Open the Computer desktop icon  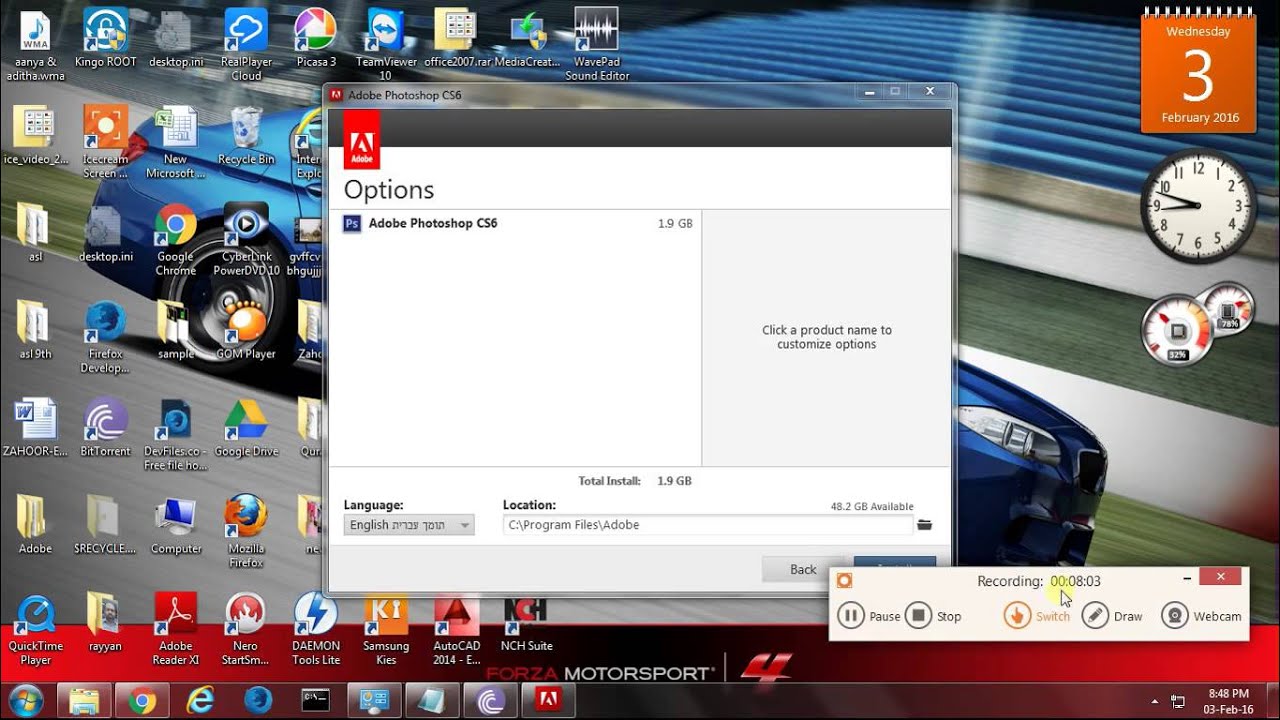click(175, 525)
